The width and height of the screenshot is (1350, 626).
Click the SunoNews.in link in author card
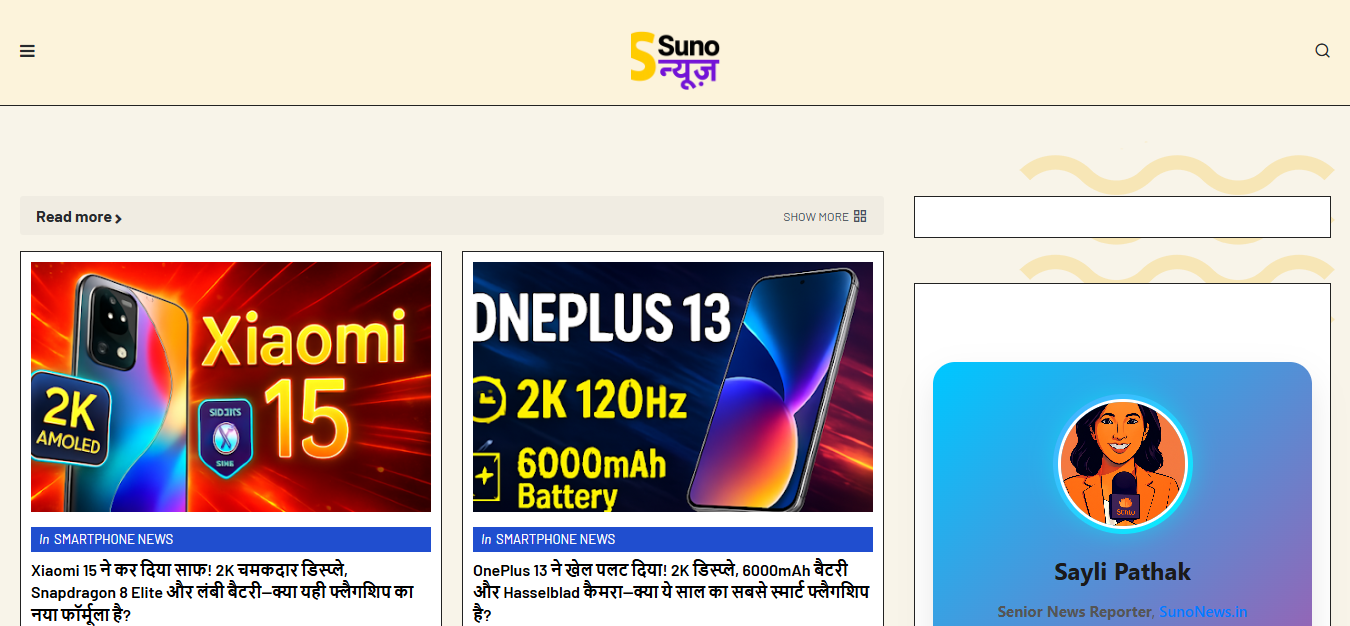click(1203, 612)
